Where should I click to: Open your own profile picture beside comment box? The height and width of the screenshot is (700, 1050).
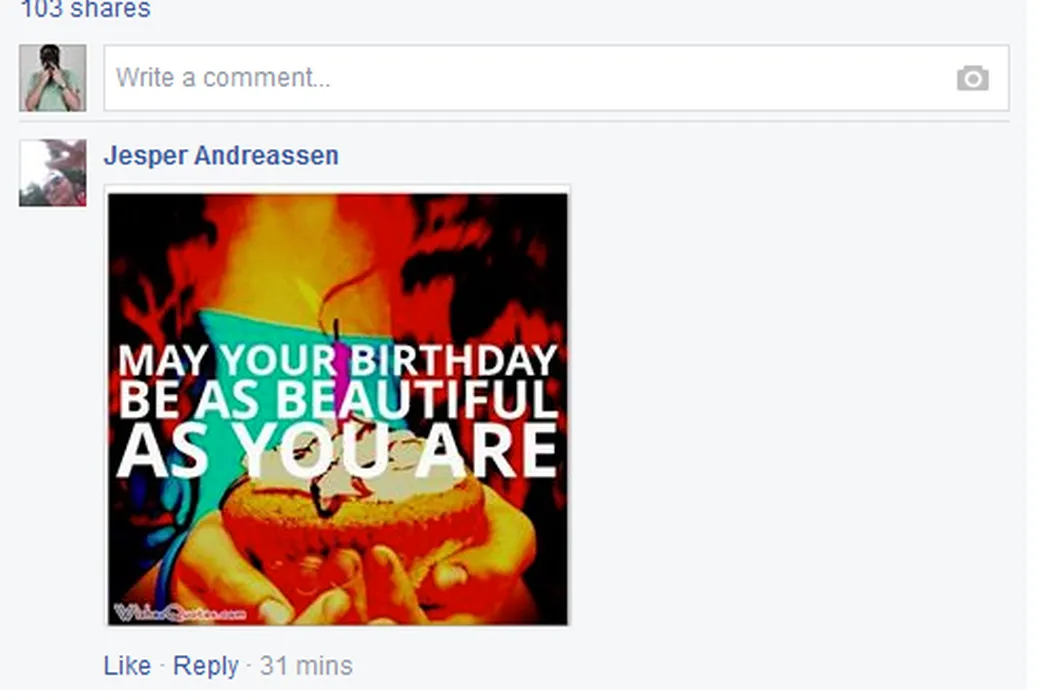point(52,78)
